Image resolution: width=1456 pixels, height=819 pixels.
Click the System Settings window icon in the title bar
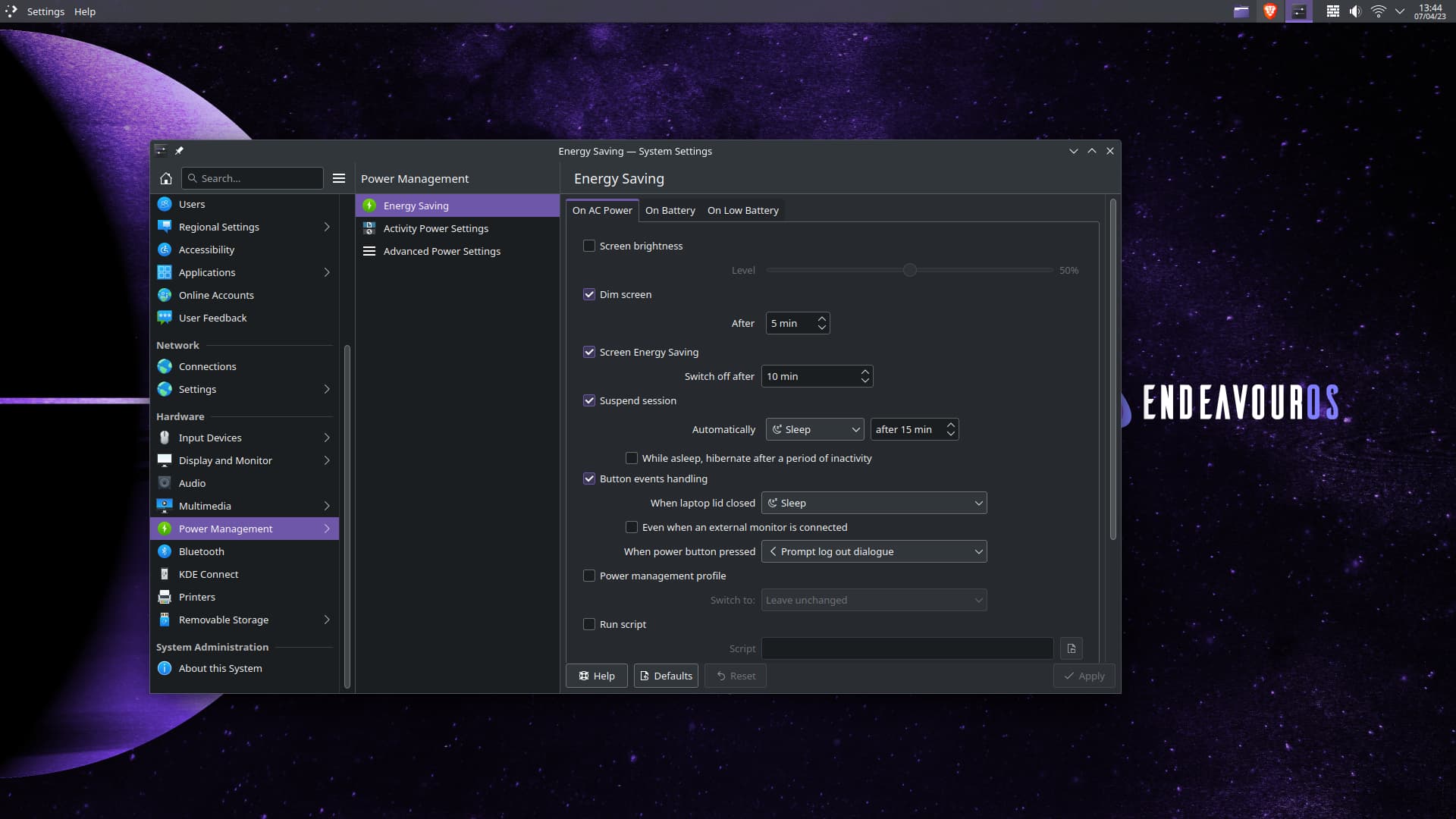pyautogui.click(x=160, y=151)
